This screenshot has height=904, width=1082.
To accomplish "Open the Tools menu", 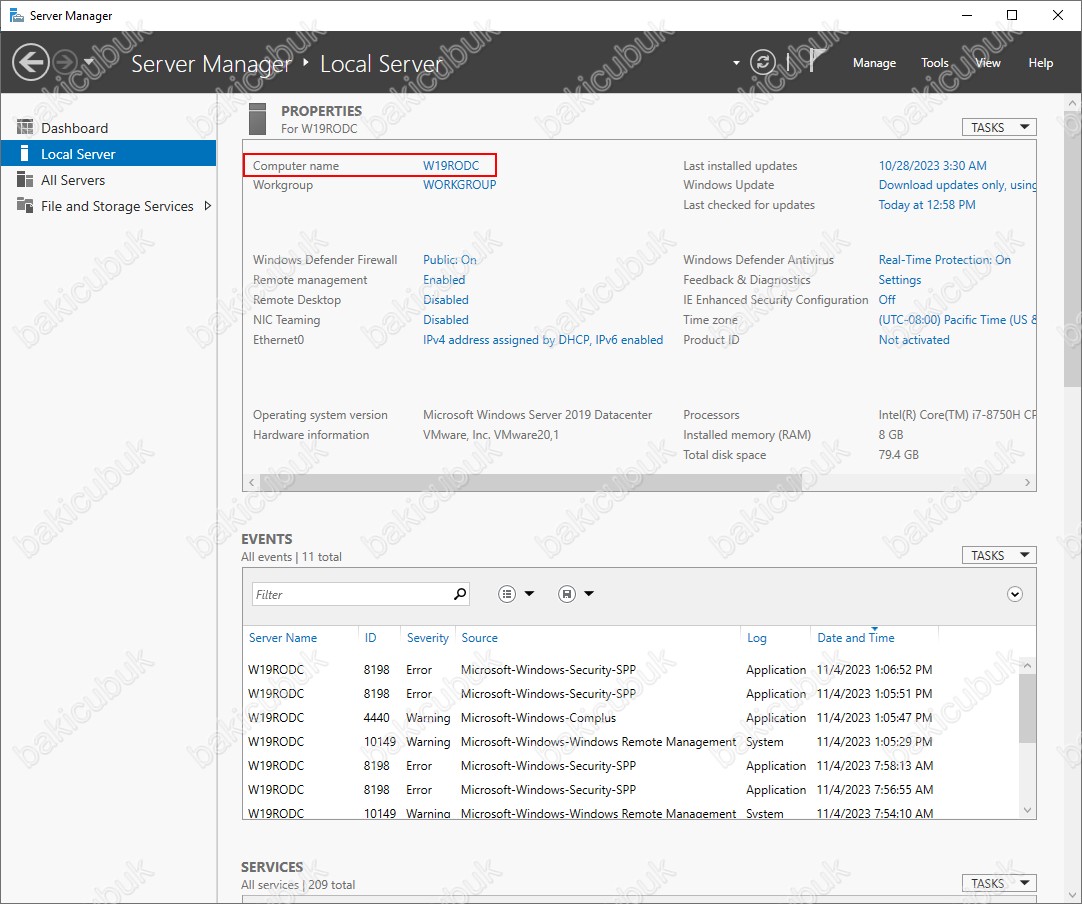I will (x=934, y=63).
